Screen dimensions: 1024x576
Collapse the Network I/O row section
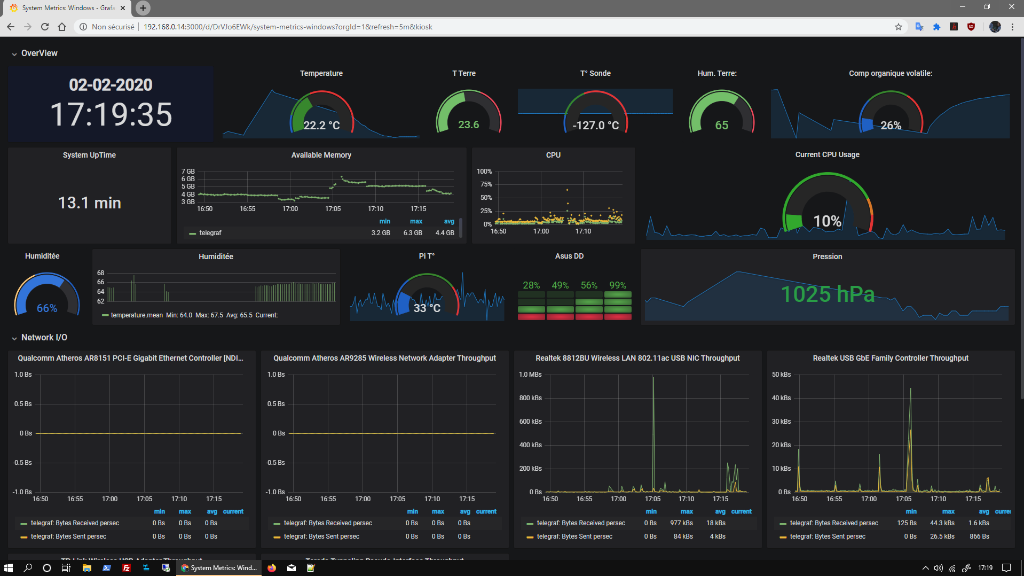[44, 338]
